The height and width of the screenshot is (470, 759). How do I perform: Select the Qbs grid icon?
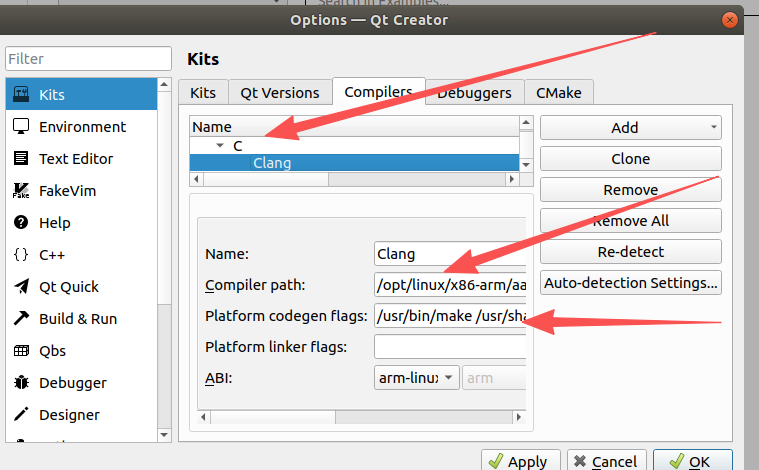click(x=21, y=350)
